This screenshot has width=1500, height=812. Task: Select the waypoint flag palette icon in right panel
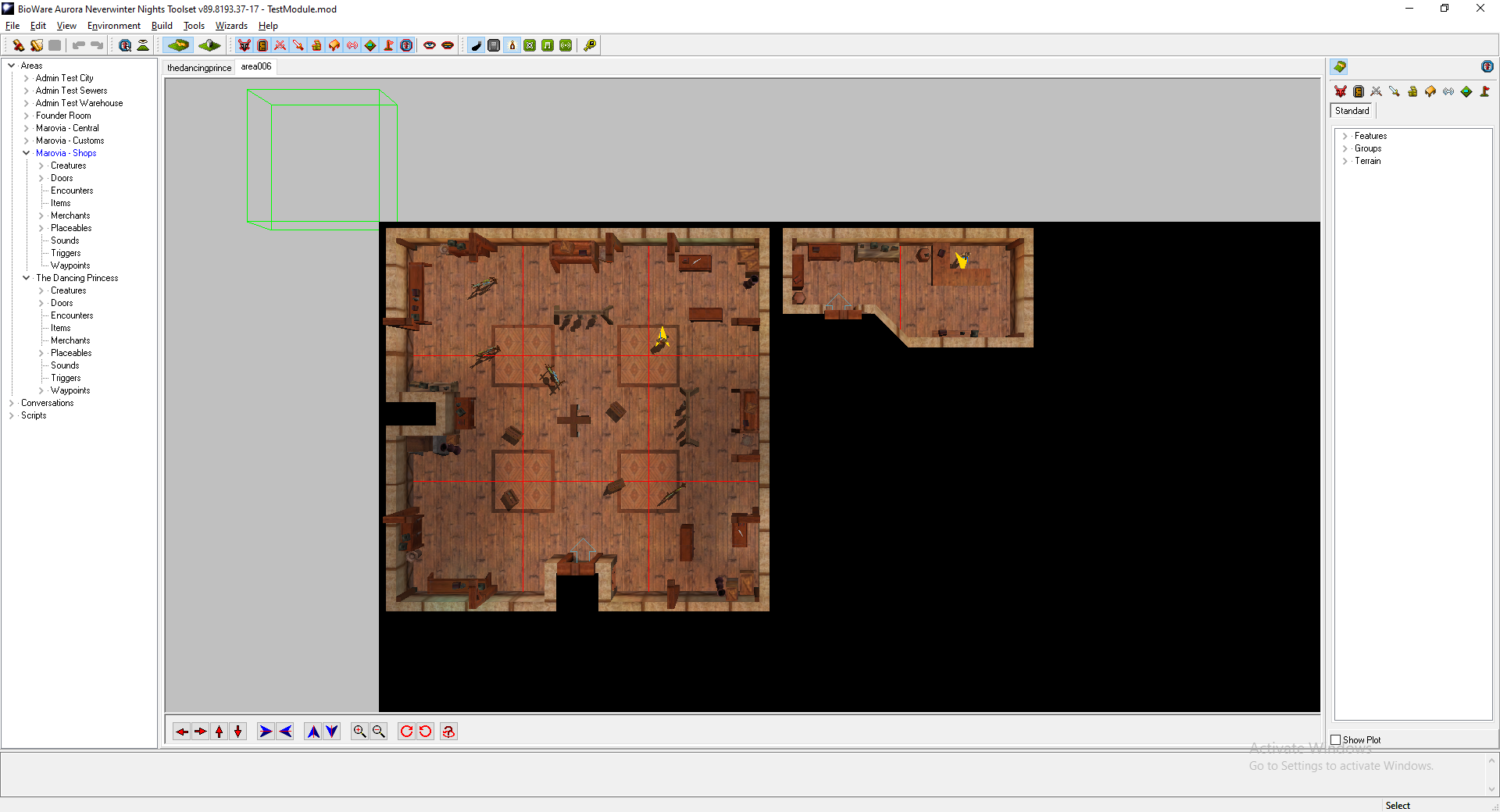[x=1484, y=91]
